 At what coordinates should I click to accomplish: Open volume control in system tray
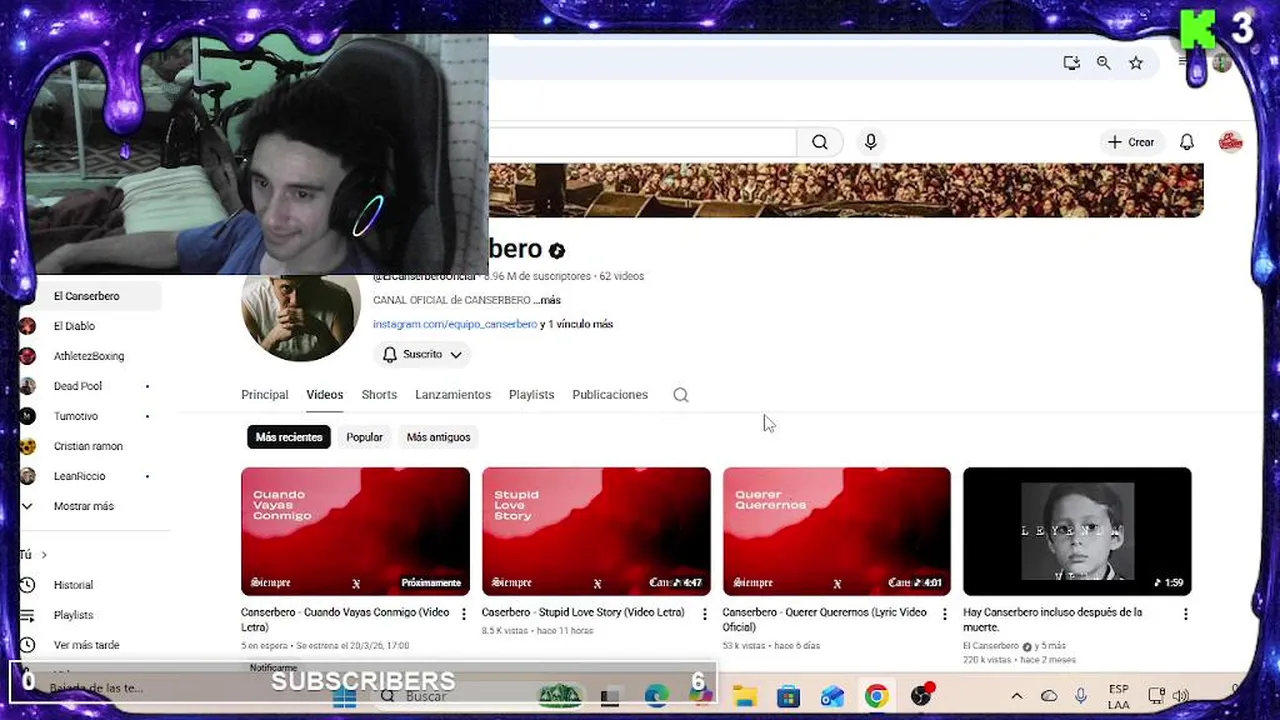[1181, 696]
